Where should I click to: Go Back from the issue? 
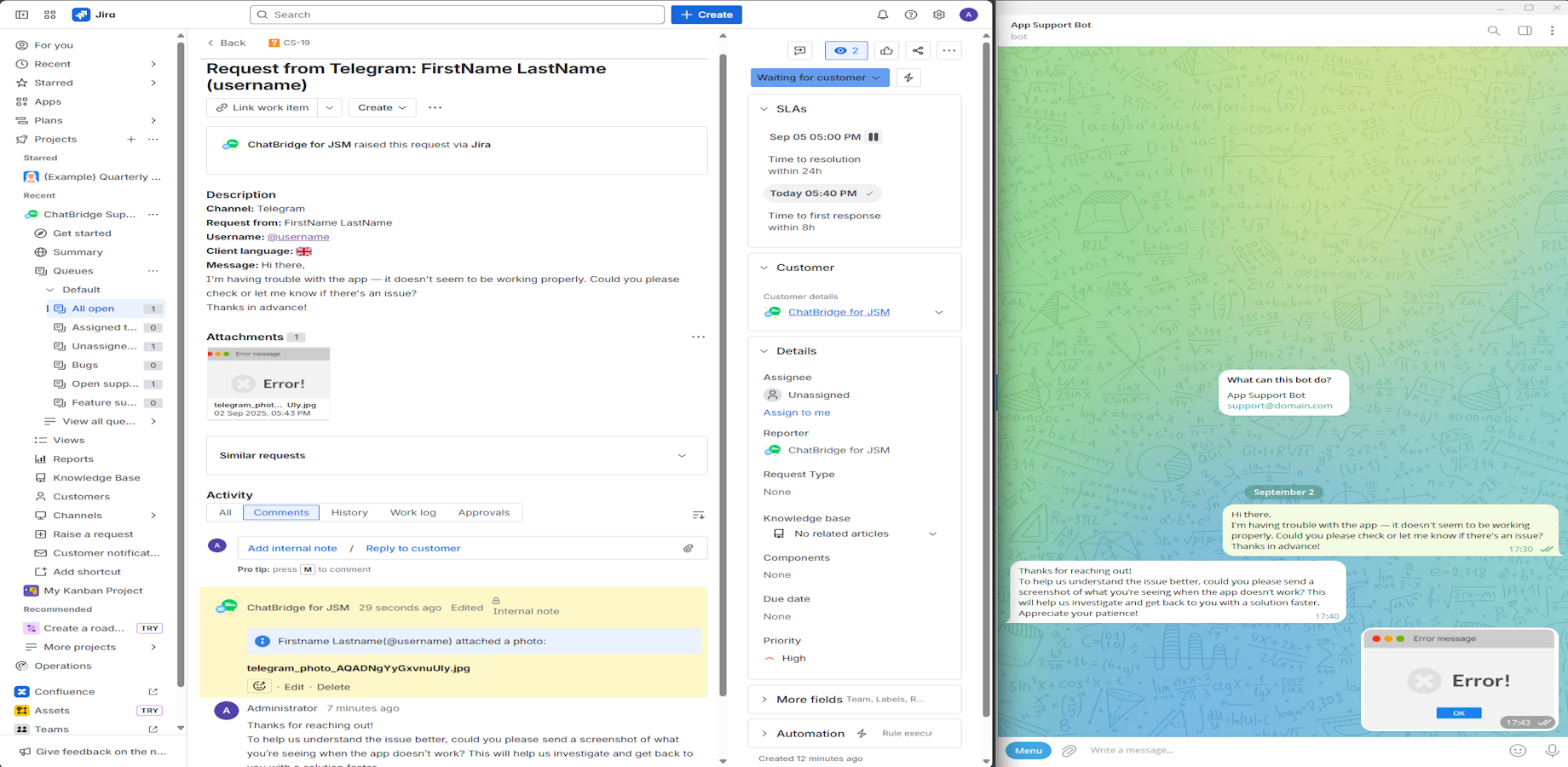(226, 43)
